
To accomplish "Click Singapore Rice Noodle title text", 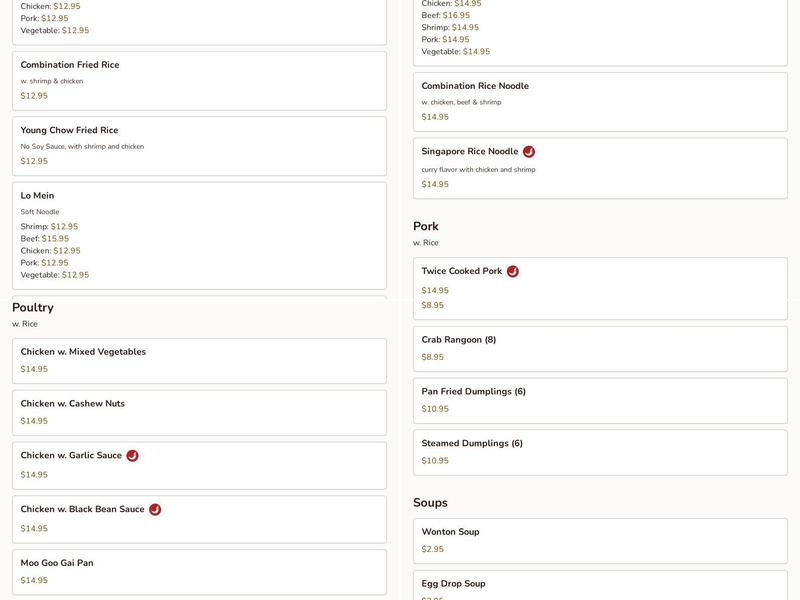I will [x=470, y=152].
